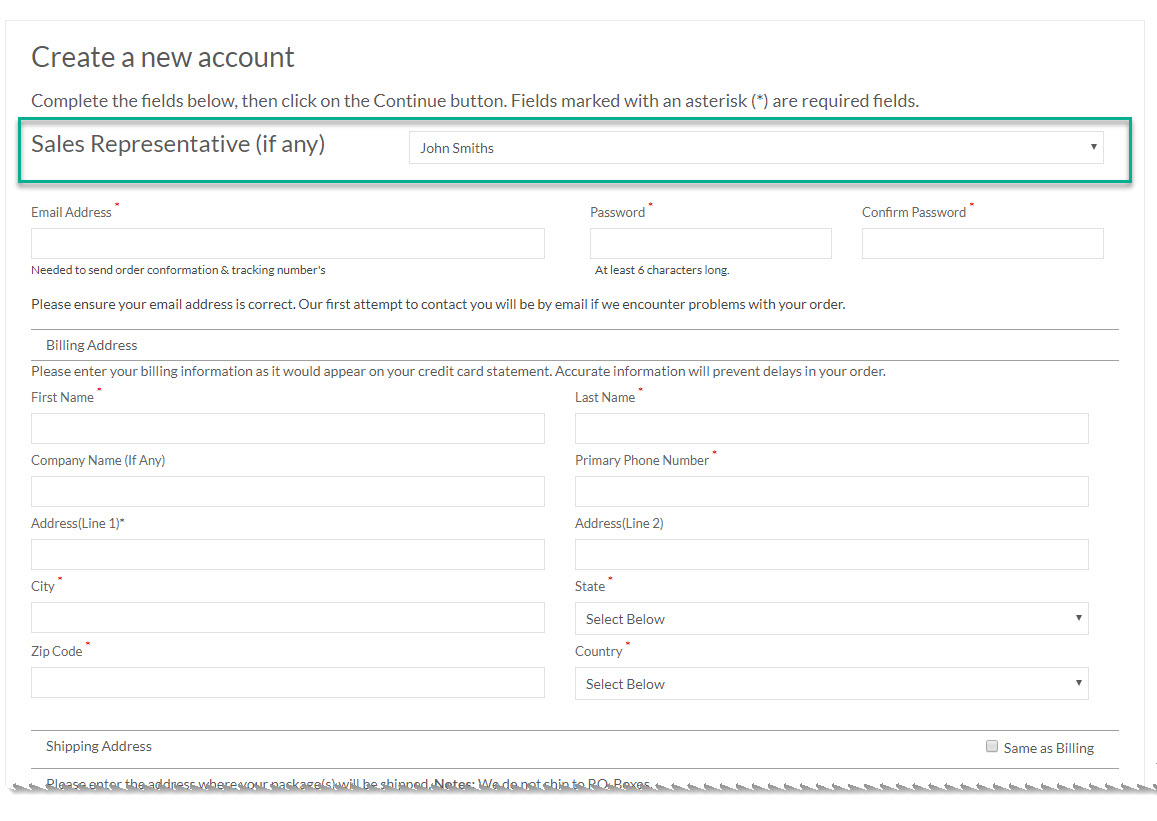This screenshot has height=821, width=1157.
Task: Click the Zip Code field
Action: click(288, 683)
